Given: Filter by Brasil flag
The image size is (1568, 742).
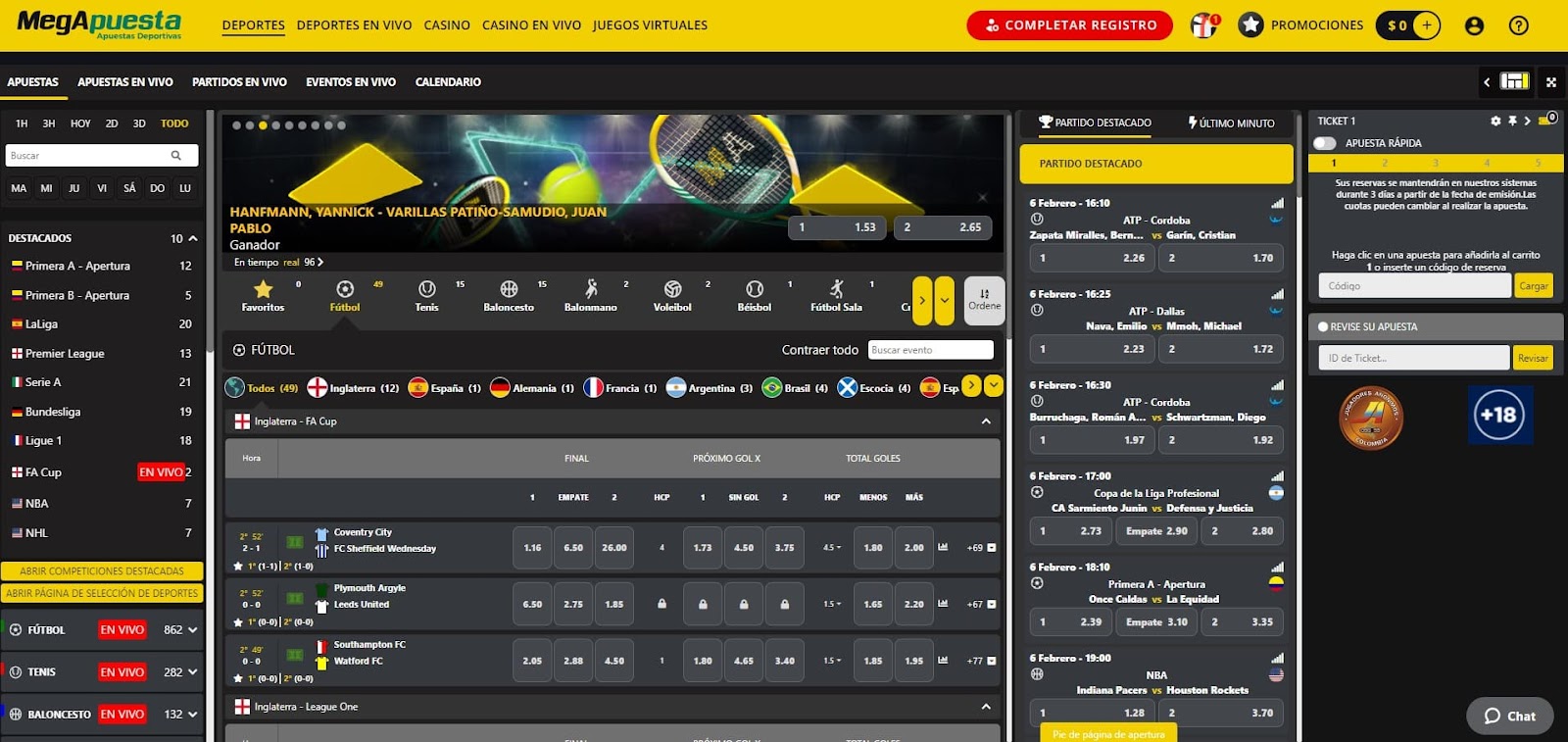Looking at the screenshot, I should 771,387.
